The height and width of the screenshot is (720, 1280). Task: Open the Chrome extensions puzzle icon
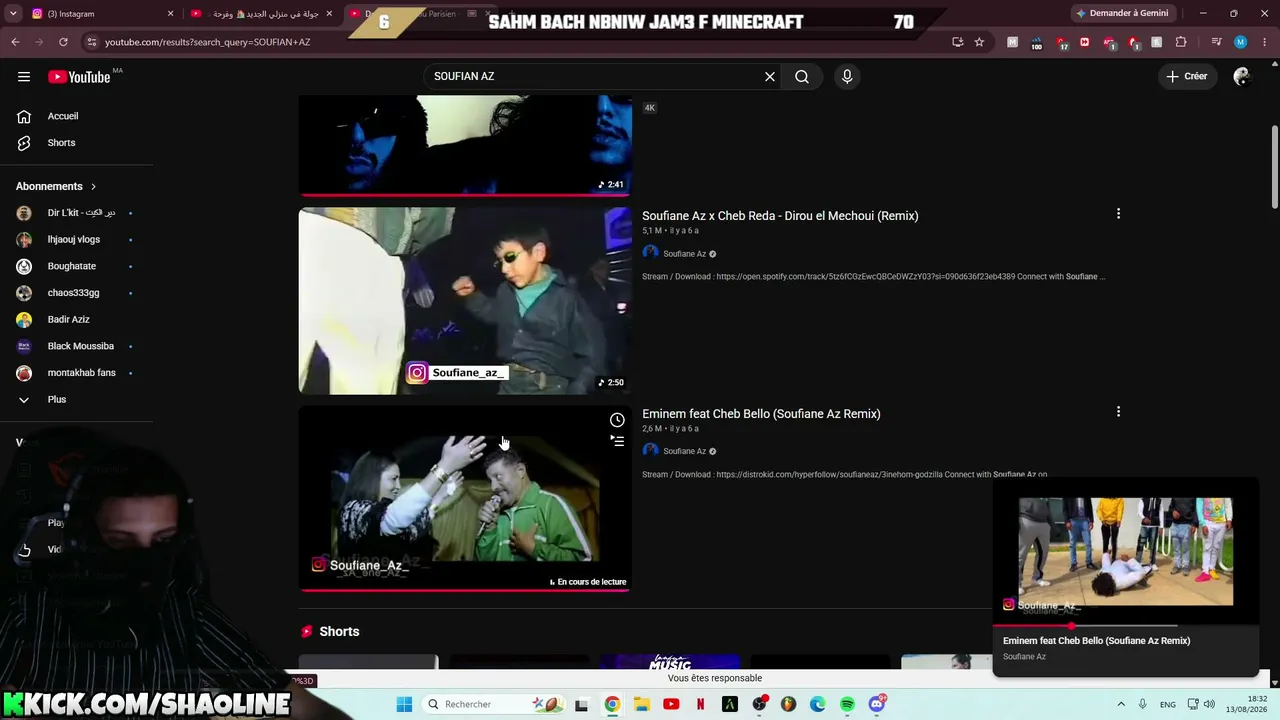click(x=1181, y=42)
